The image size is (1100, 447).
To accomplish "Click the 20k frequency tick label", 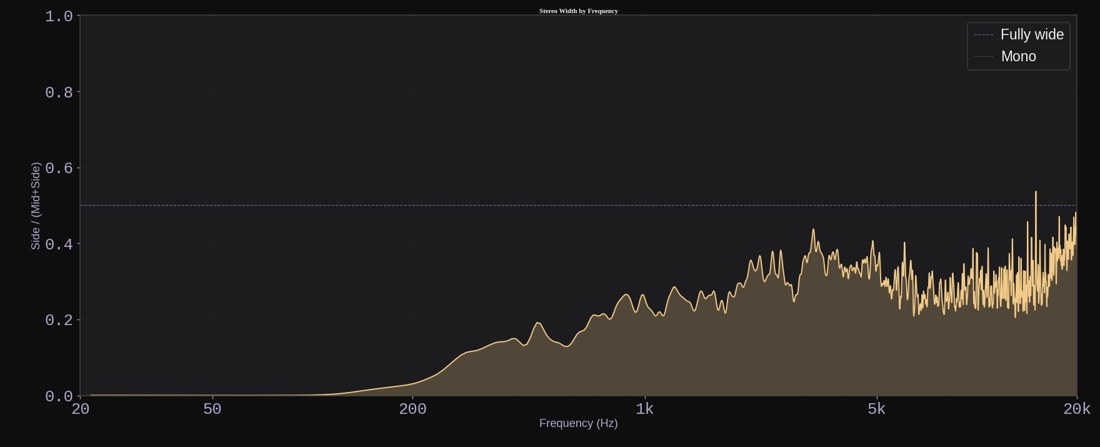I will click(1077, 409).
